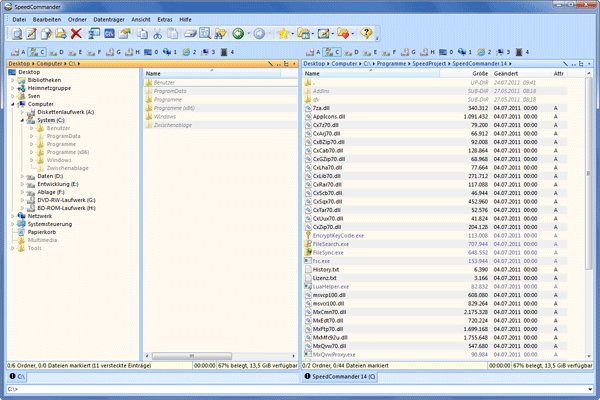Screen dimensions: 600x400
Task: Select Papierkorb in folder tree
Action: (42, 232)
